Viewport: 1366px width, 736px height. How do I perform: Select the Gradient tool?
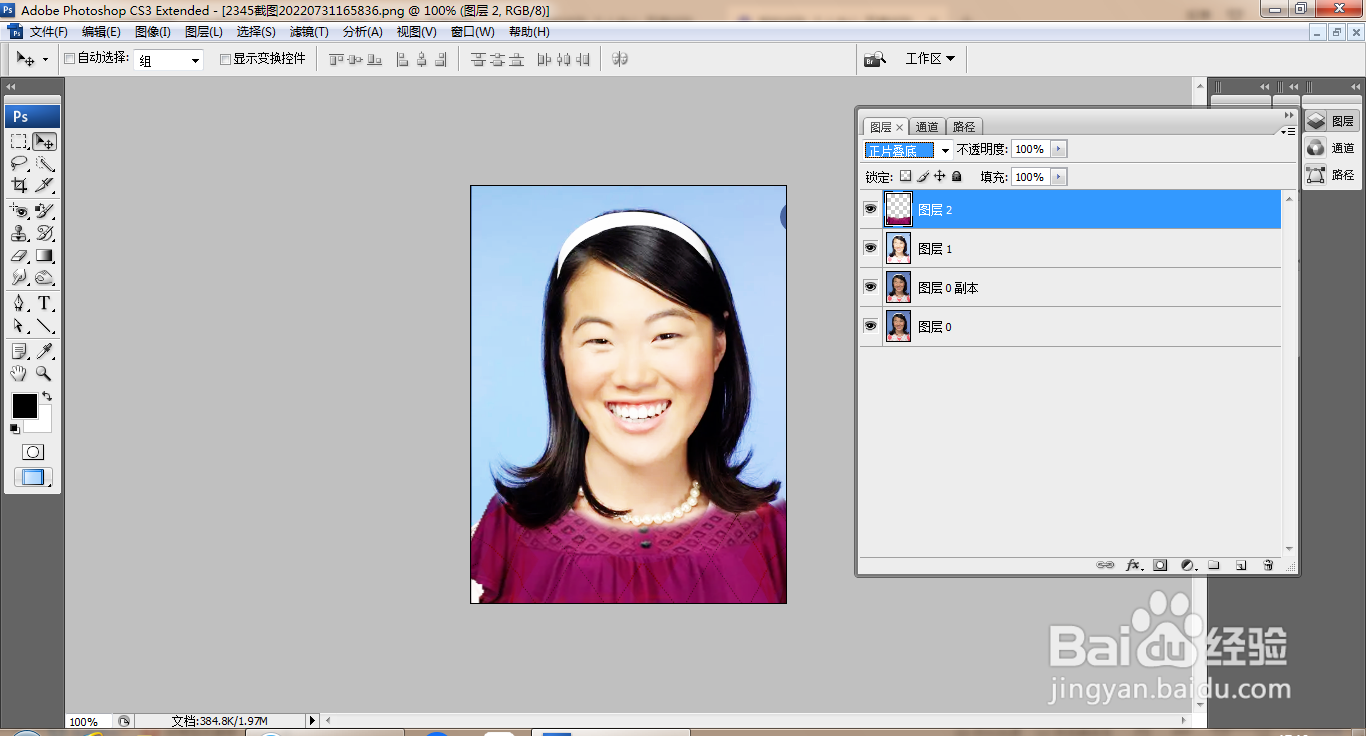(44, 255)
